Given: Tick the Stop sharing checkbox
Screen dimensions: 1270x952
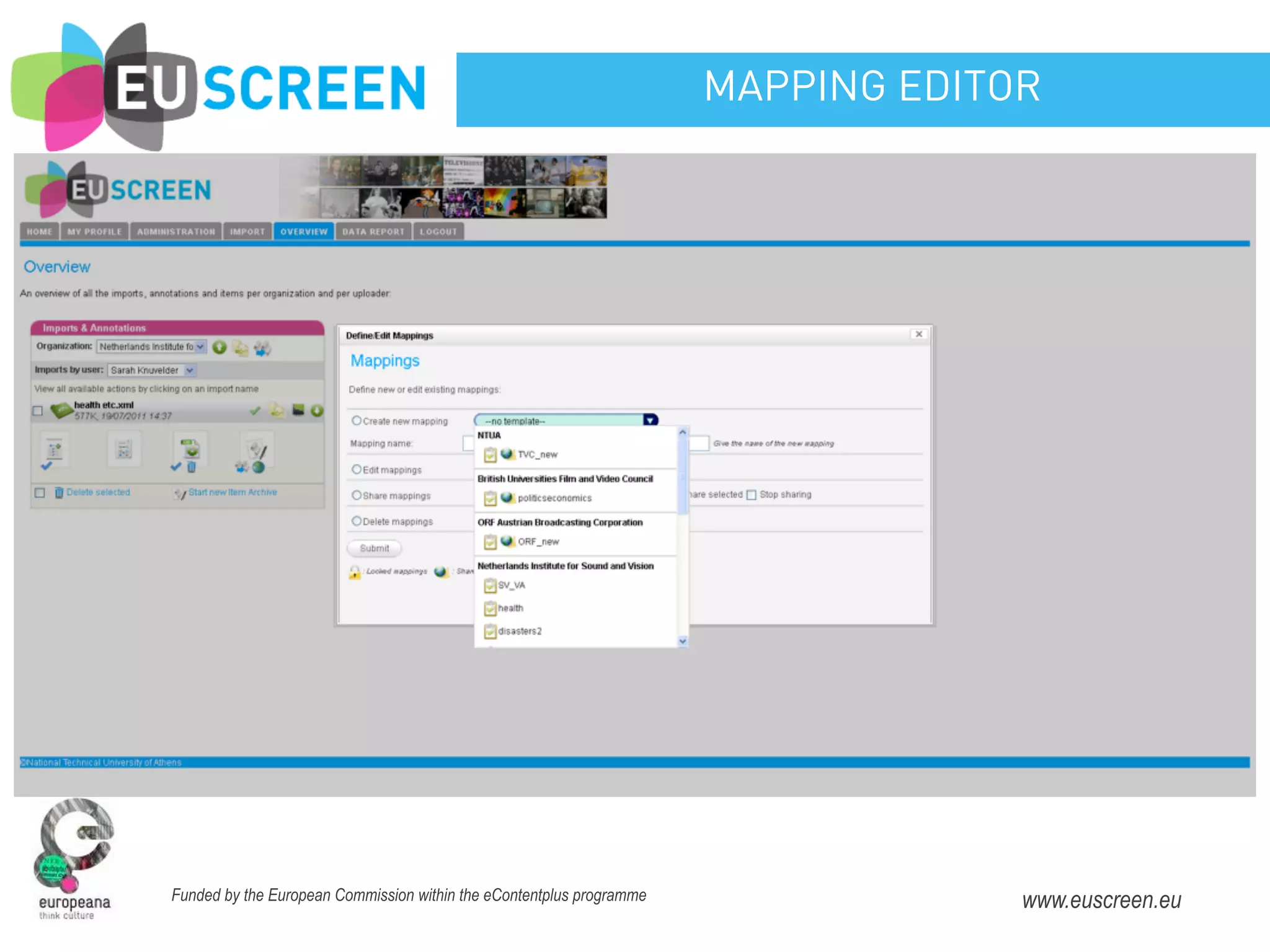Looking at the screenshot, I should click(x=752, y=495).
